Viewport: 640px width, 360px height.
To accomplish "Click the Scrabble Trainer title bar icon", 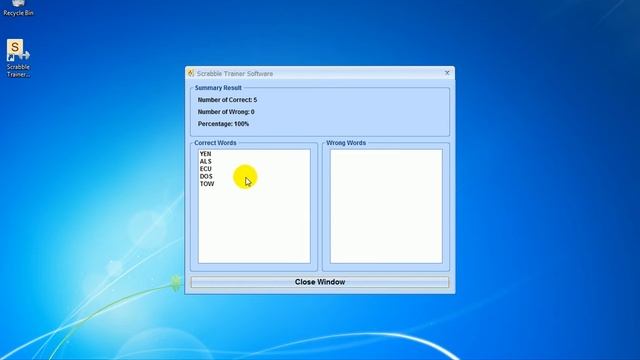I will click(x=191, y=73).
